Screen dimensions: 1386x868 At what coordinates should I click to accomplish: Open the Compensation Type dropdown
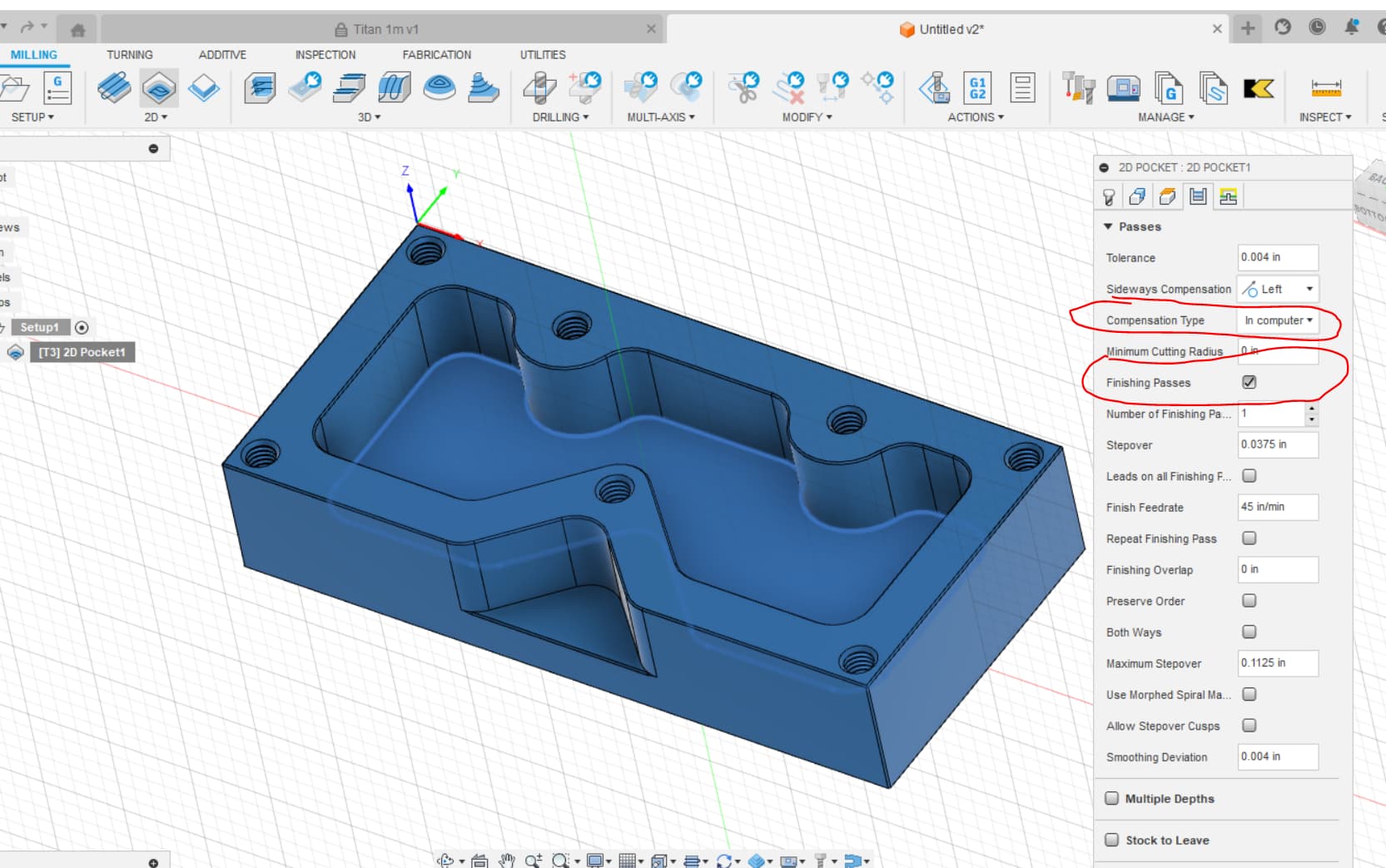pyautogui.click(x=1278, y=320)
